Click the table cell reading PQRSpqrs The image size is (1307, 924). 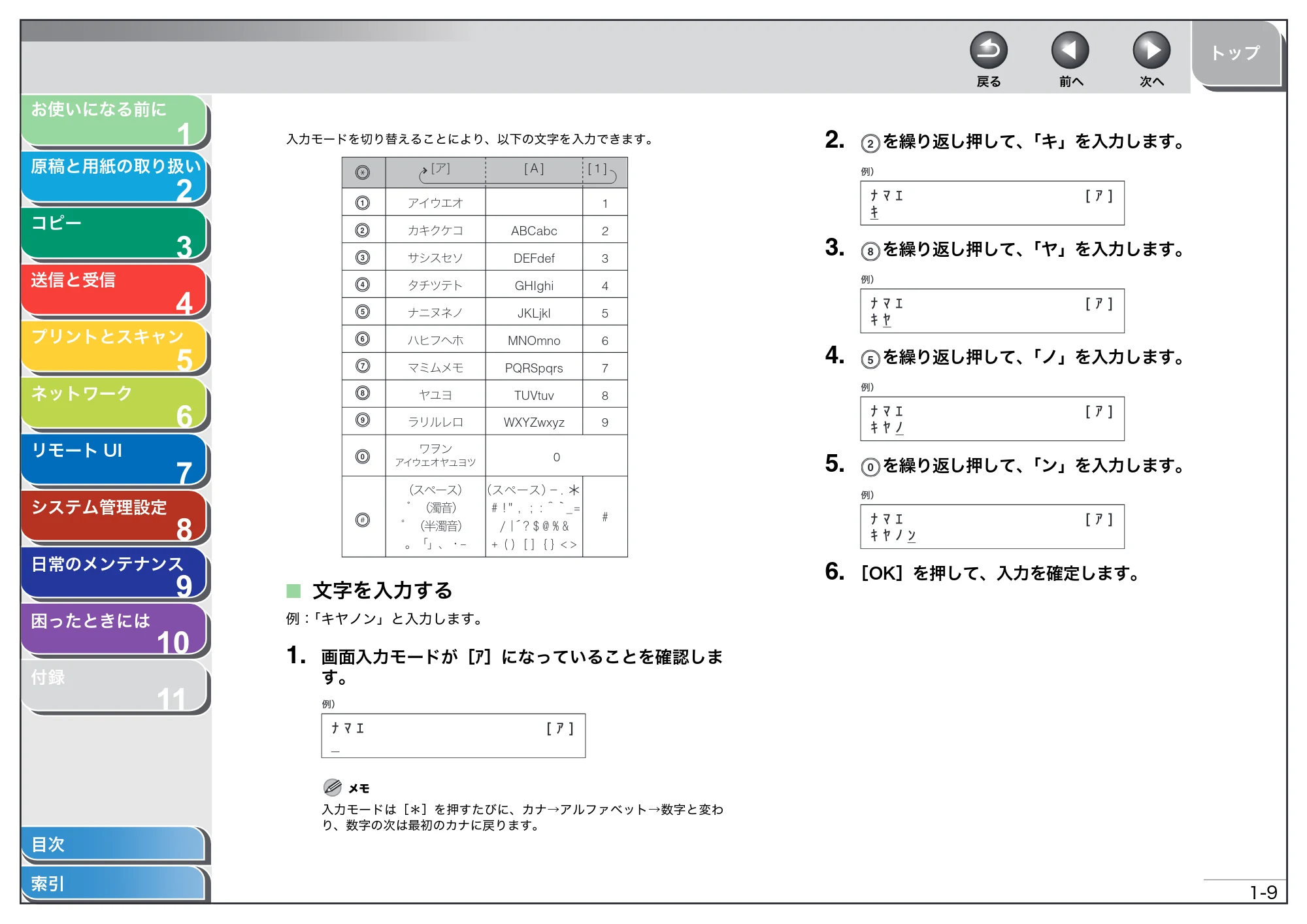(534, 368)
